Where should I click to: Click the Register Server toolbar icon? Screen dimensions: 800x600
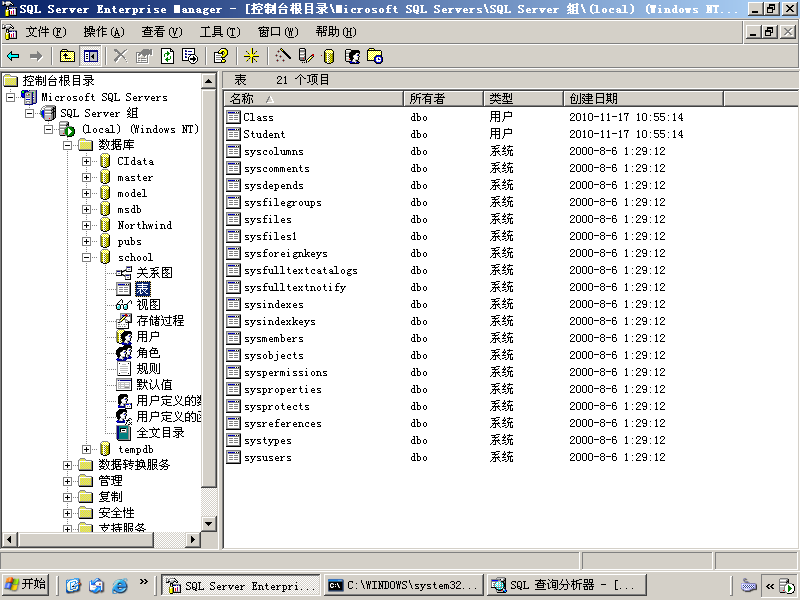(x=306, y=56)
